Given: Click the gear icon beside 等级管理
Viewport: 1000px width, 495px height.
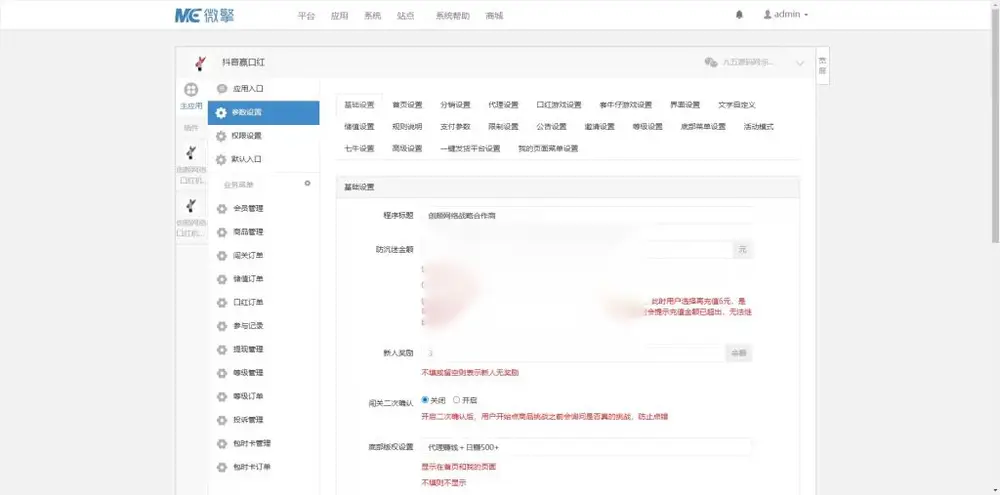Looking at the screenshot, I should [x=221, y=373].
